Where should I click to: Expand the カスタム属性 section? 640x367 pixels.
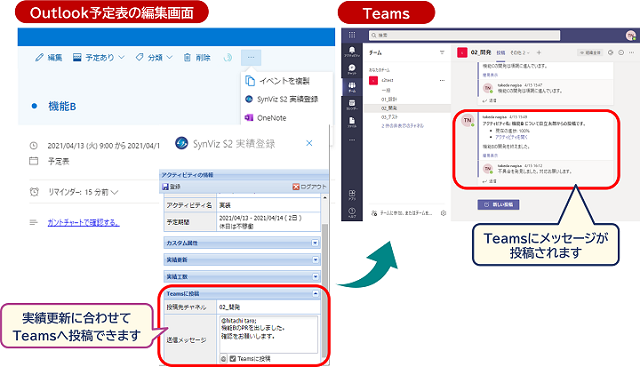coord(315,243)
